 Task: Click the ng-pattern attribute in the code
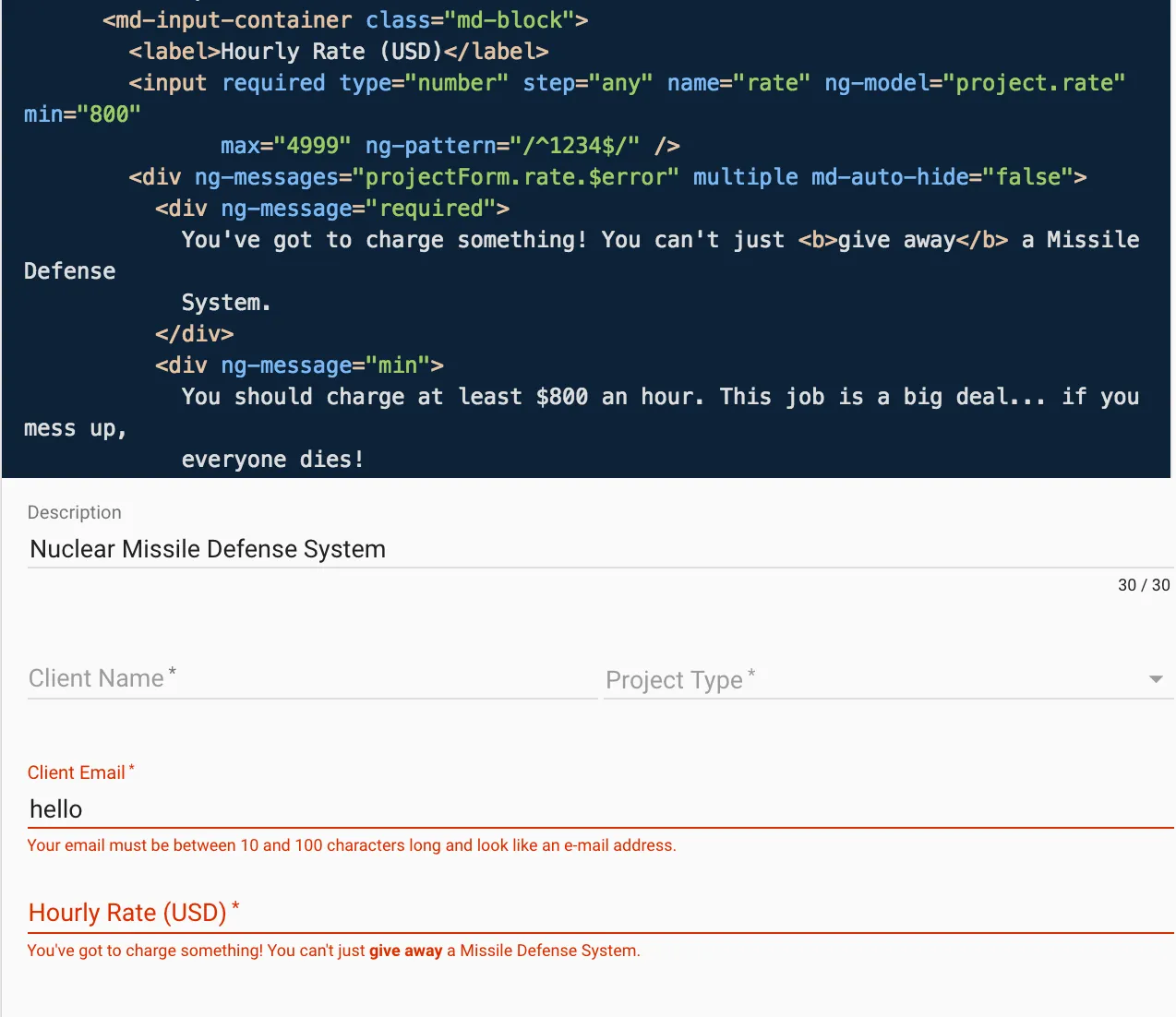point(502,146)
